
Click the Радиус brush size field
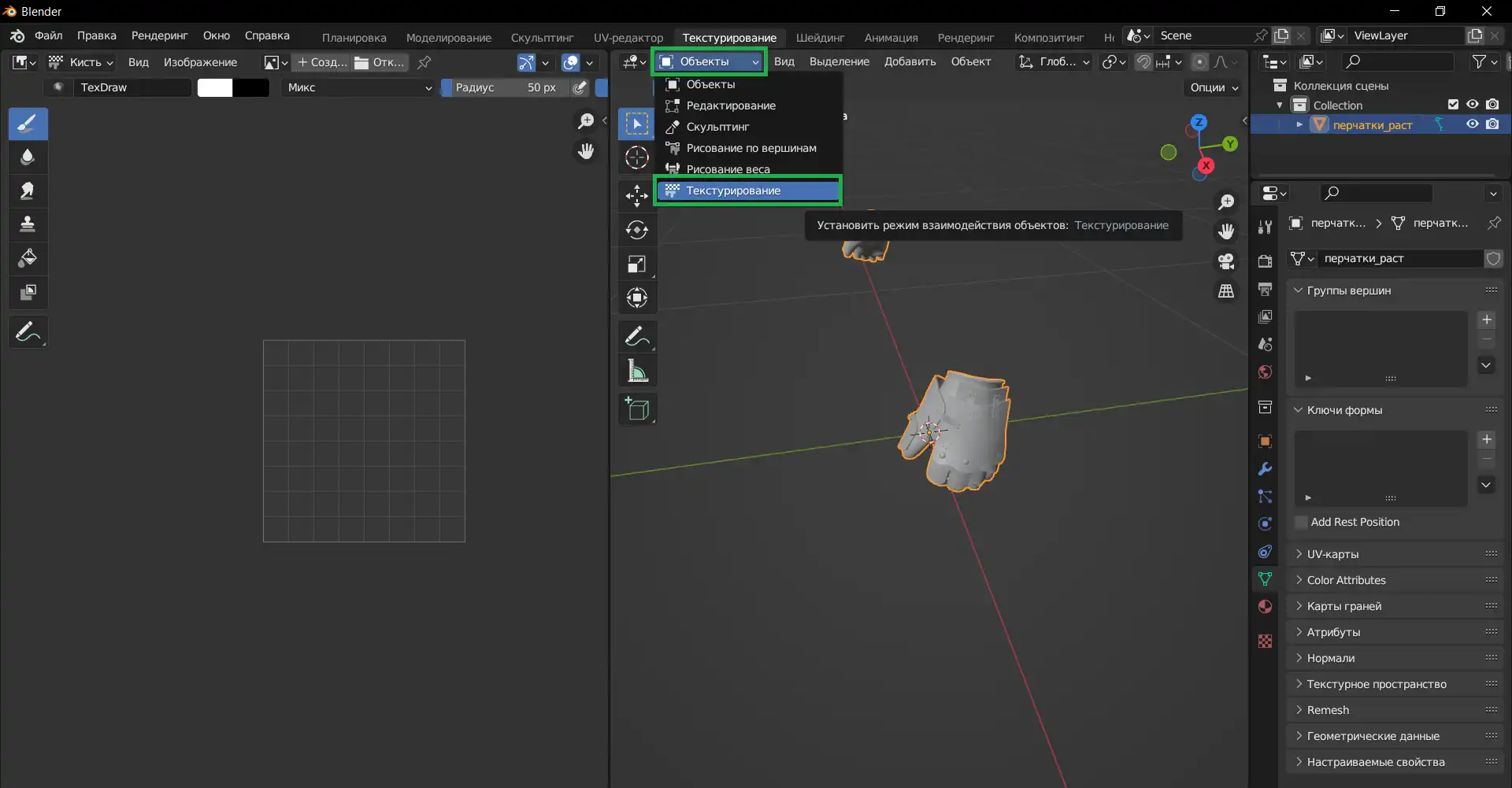click(x=505, y=87)
